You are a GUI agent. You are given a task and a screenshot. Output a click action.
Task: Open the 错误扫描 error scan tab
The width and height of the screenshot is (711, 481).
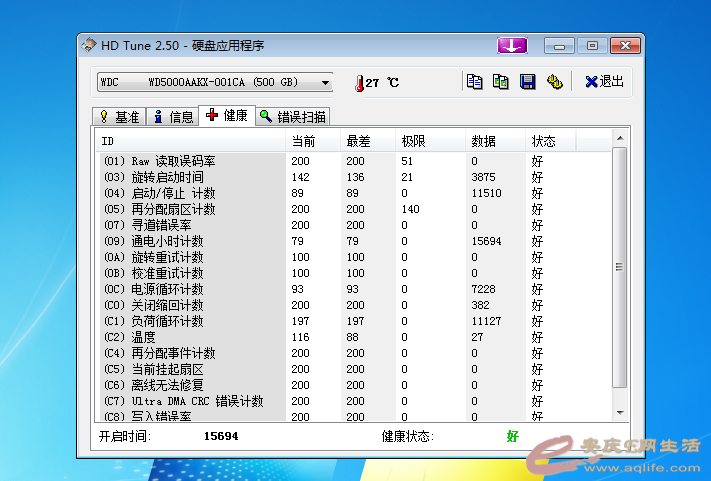pyautogui.click(x=293, y=117)
